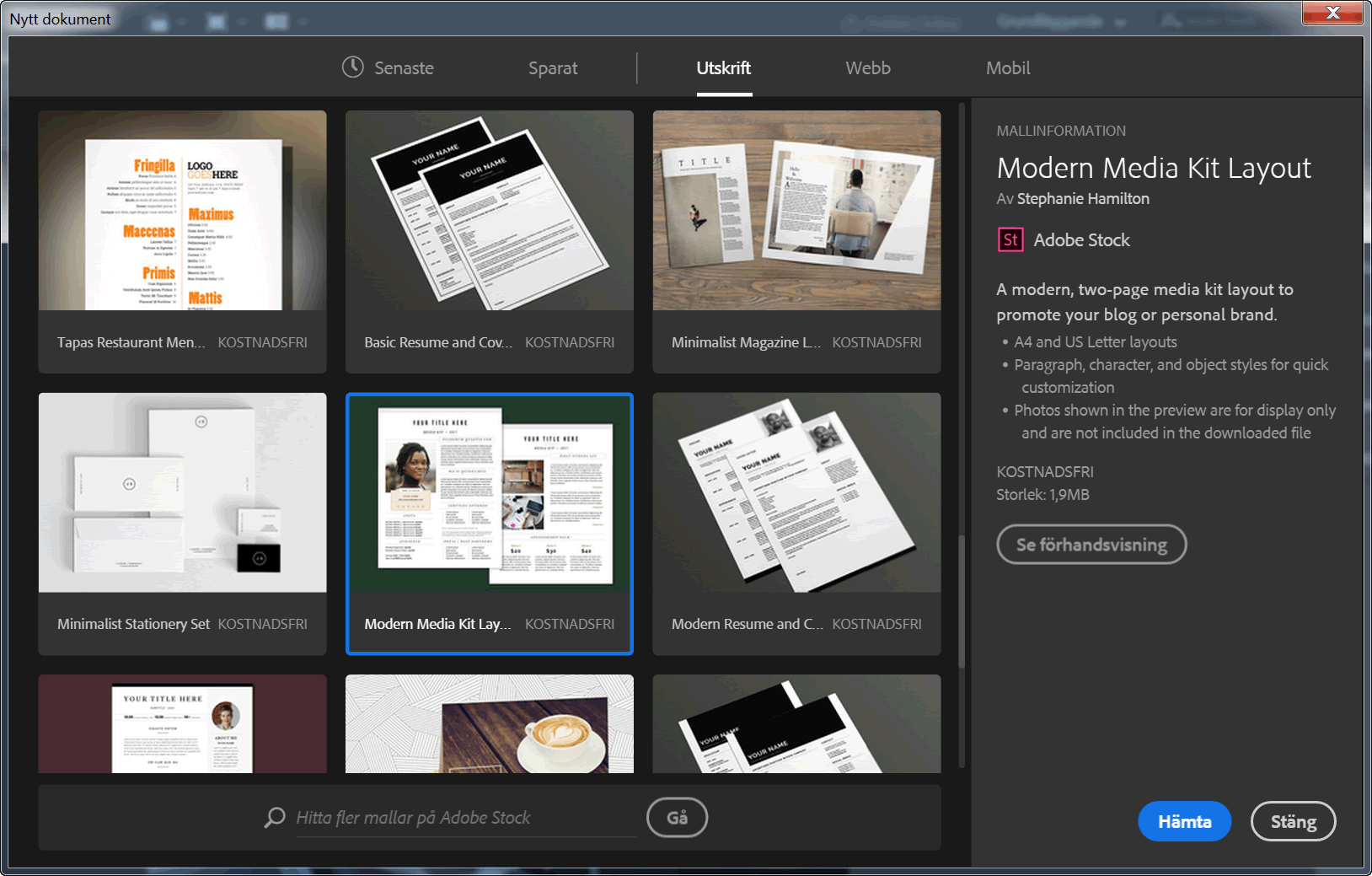Choose Minimalist Magazine Layout template
Image resolution: width=1372 pixels, height=876 pixels.
796,211
